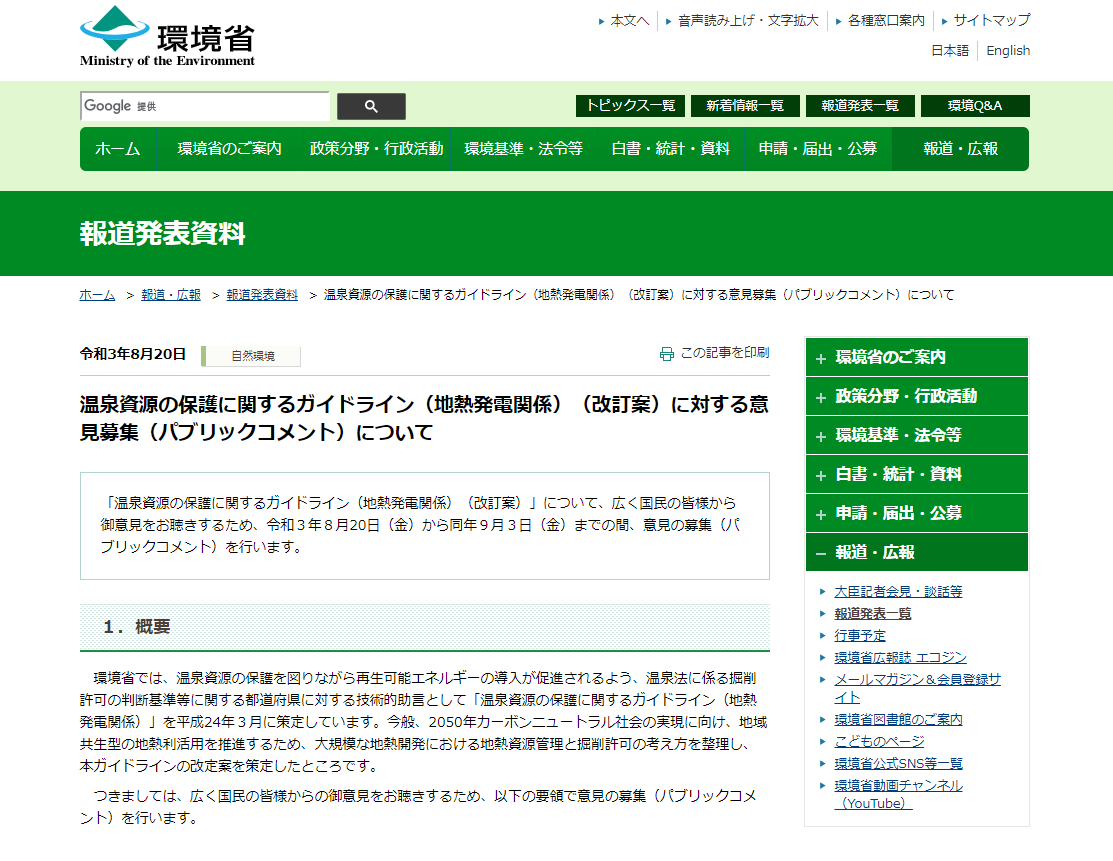Open the ホーム main navigation tab
The image size is (1113, 861).
[118, 149]
